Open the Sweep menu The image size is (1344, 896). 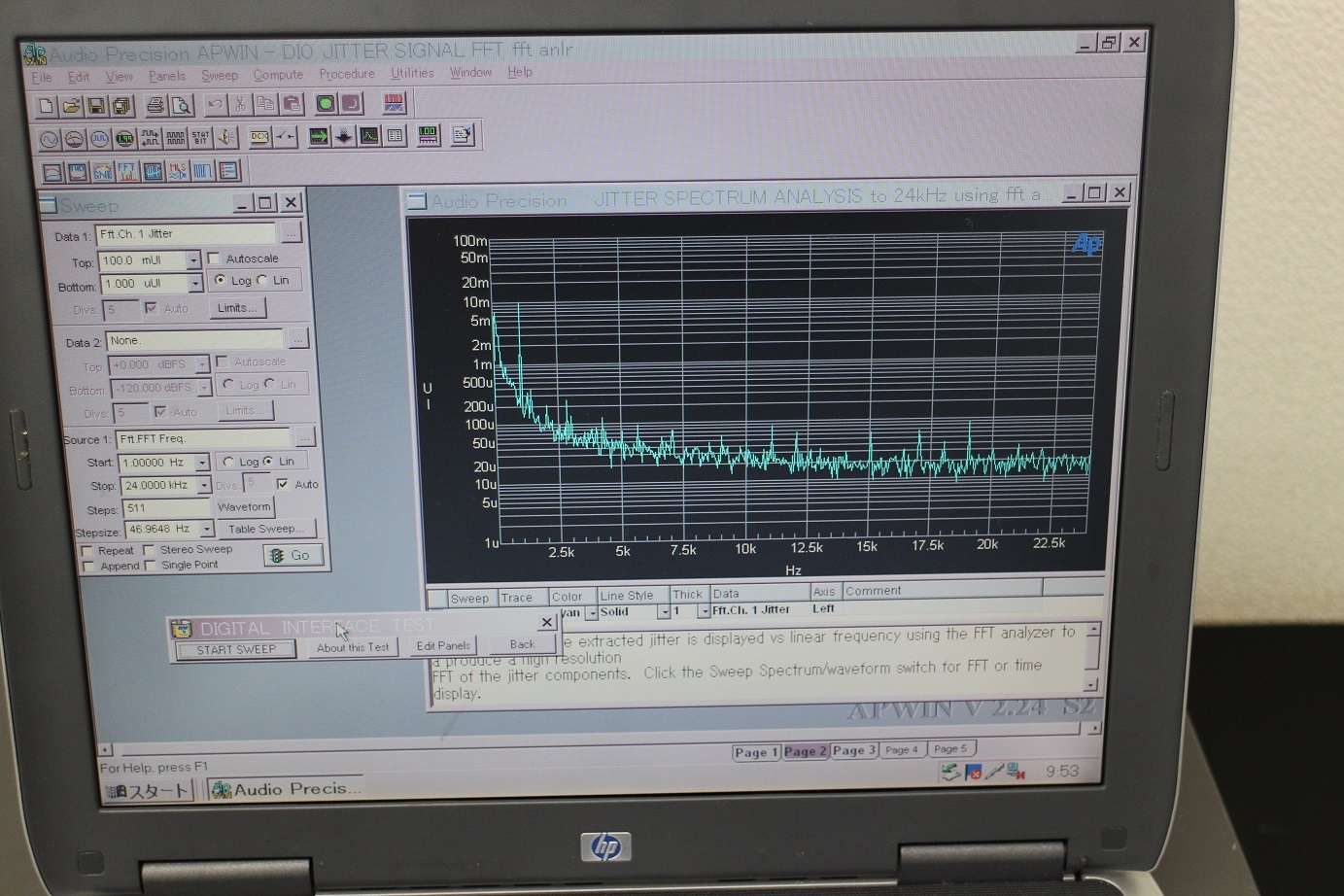coord(220,75)
